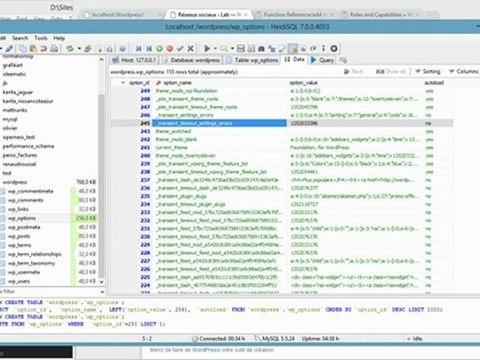Image resolution: width=480 pixels, height=360 pixels.
Task: Click the Cancel editing X icon
Action: coord(190,49)
